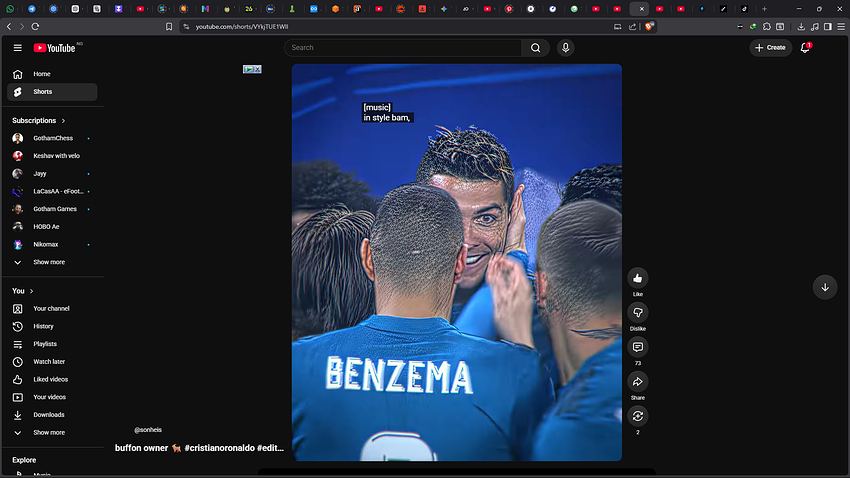Share this short
This screenshot has width=850, height=478.
pyautogui.click(x=638, y=382)
